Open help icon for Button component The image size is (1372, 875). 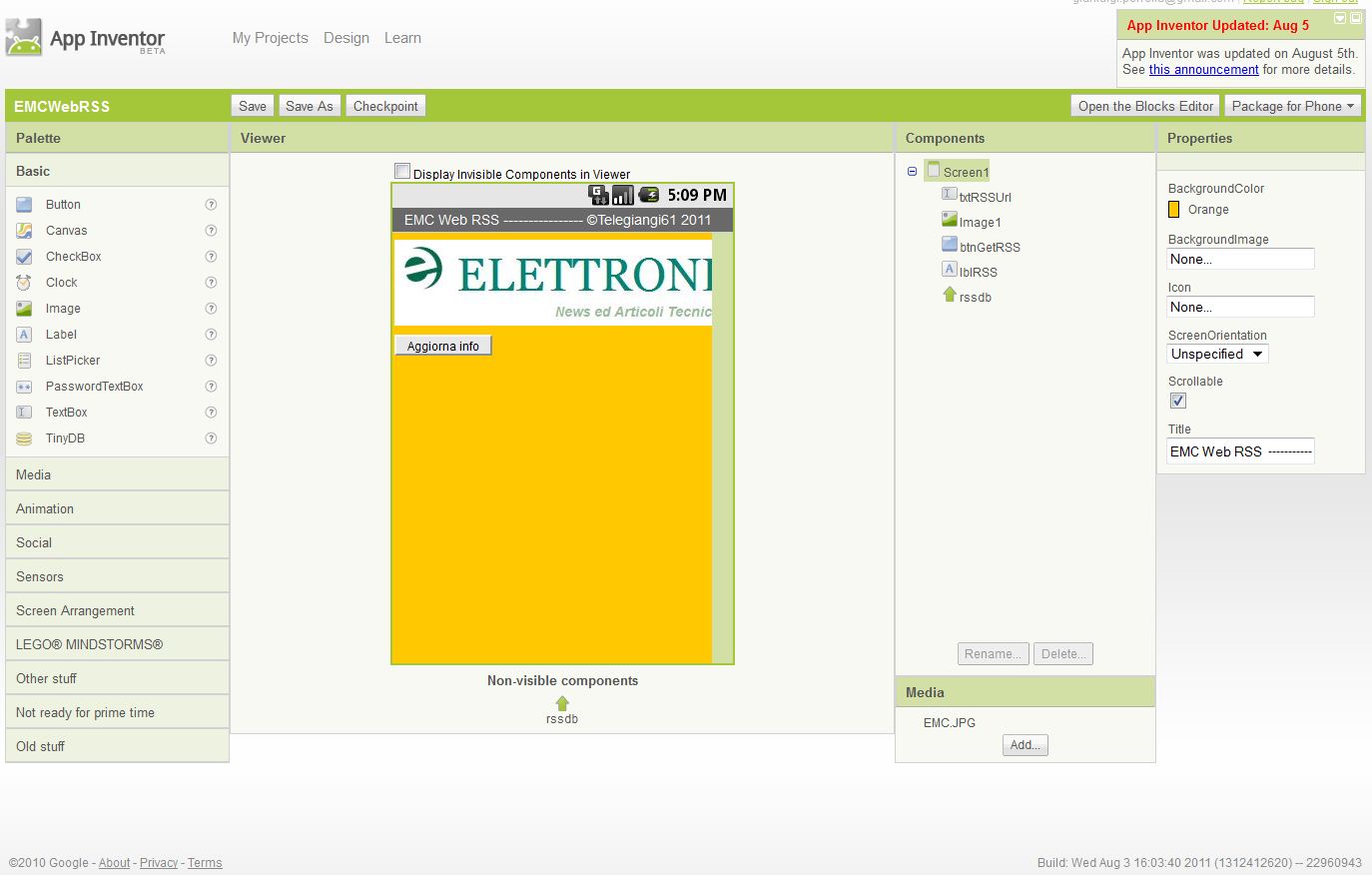[x=211, y=205]
